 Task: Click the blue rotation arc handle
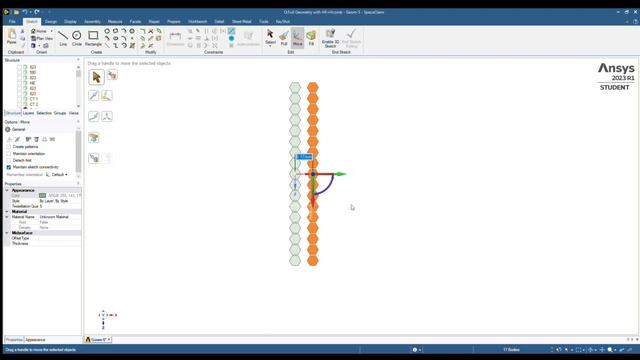(x=327, y=188)
